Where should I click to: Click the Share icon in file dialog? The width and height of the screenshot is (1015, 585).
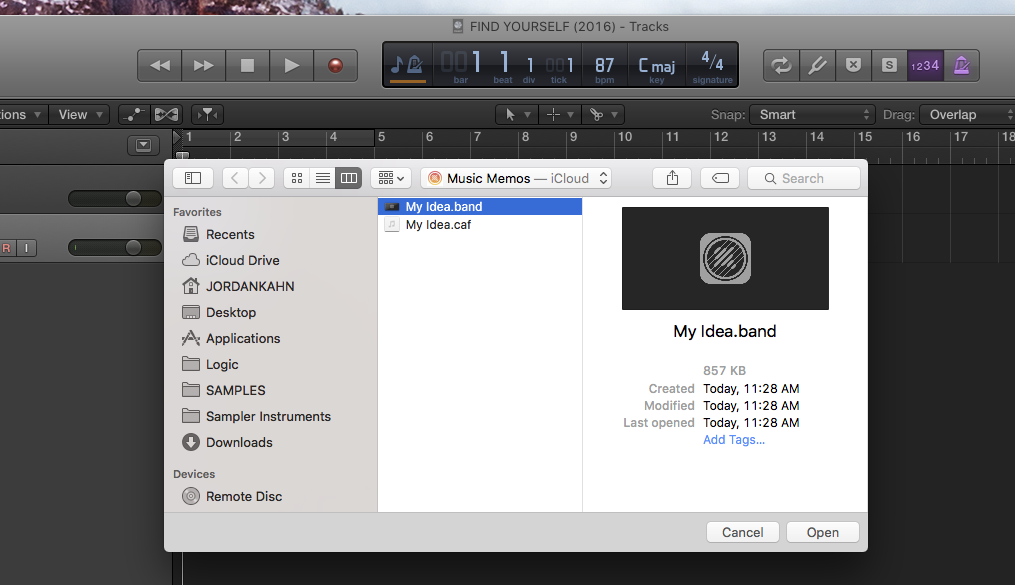coord(672,178)
